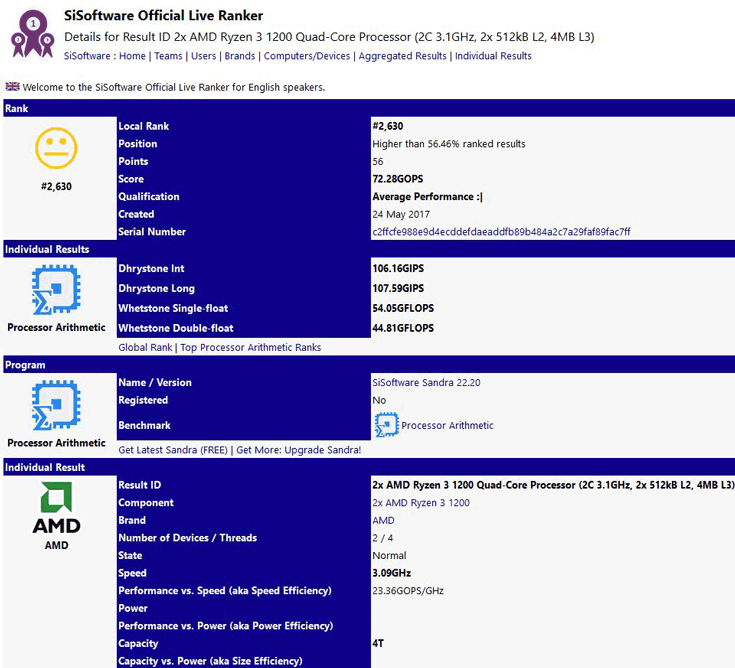
Task: Open Individual Results navigation link
Action: pyautogui.click(x=493, y=56)
